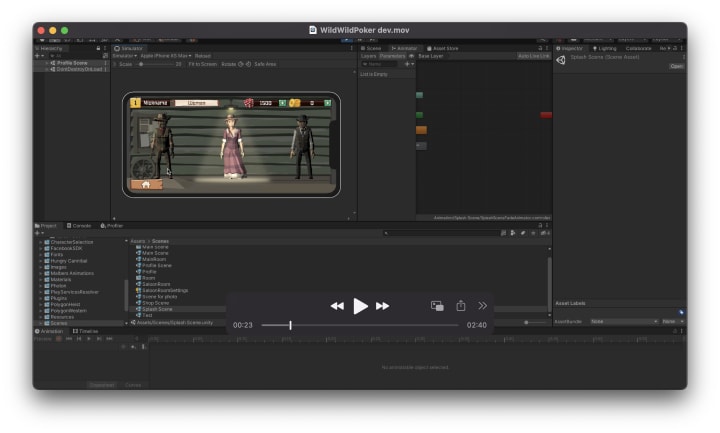The width and height of the screenshot is (720, 433).
Task: Select the teal Any State node
Action: point(419,95)
